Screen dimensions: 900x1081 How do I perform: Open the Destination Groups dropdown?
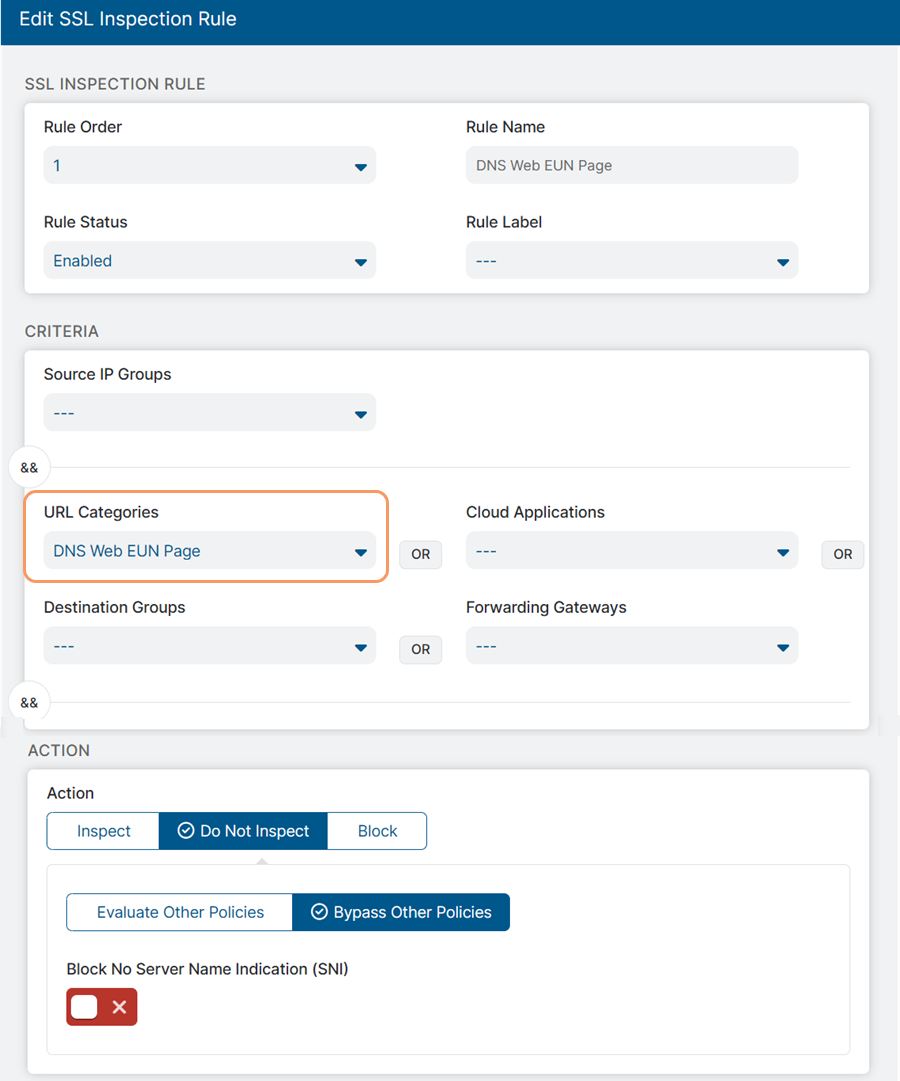209,647
